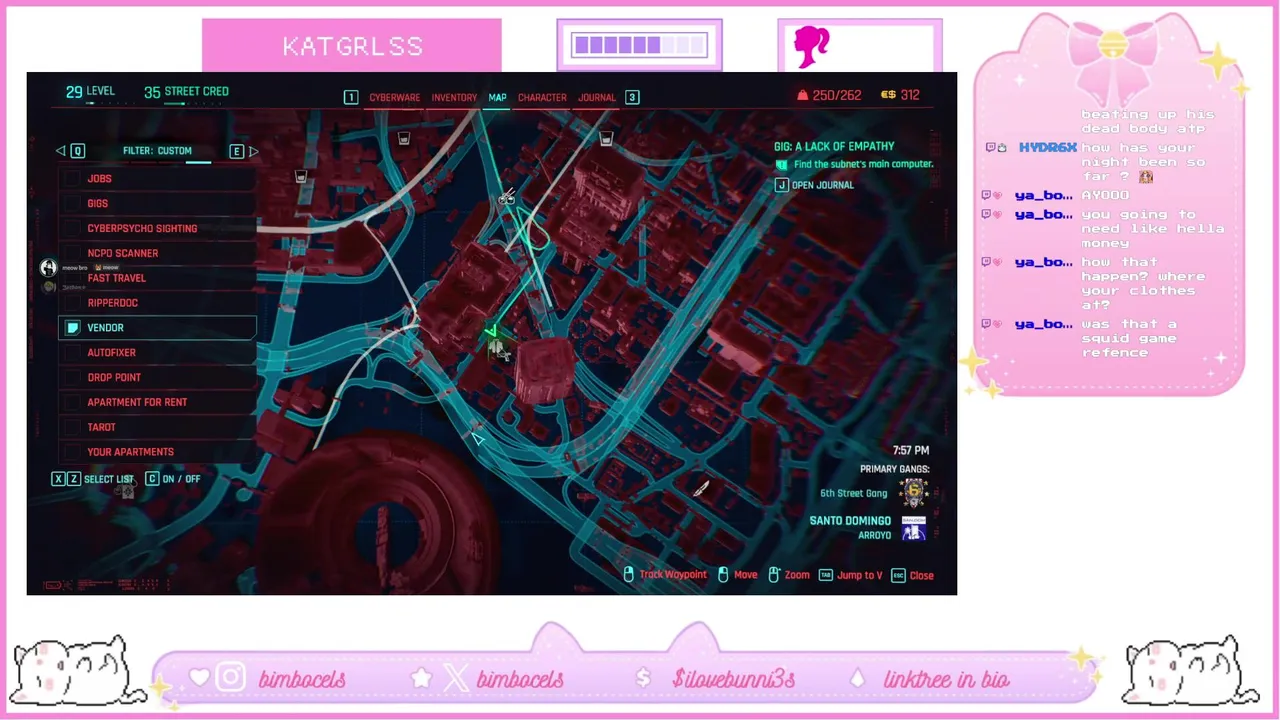Open the Character tab

542,97
